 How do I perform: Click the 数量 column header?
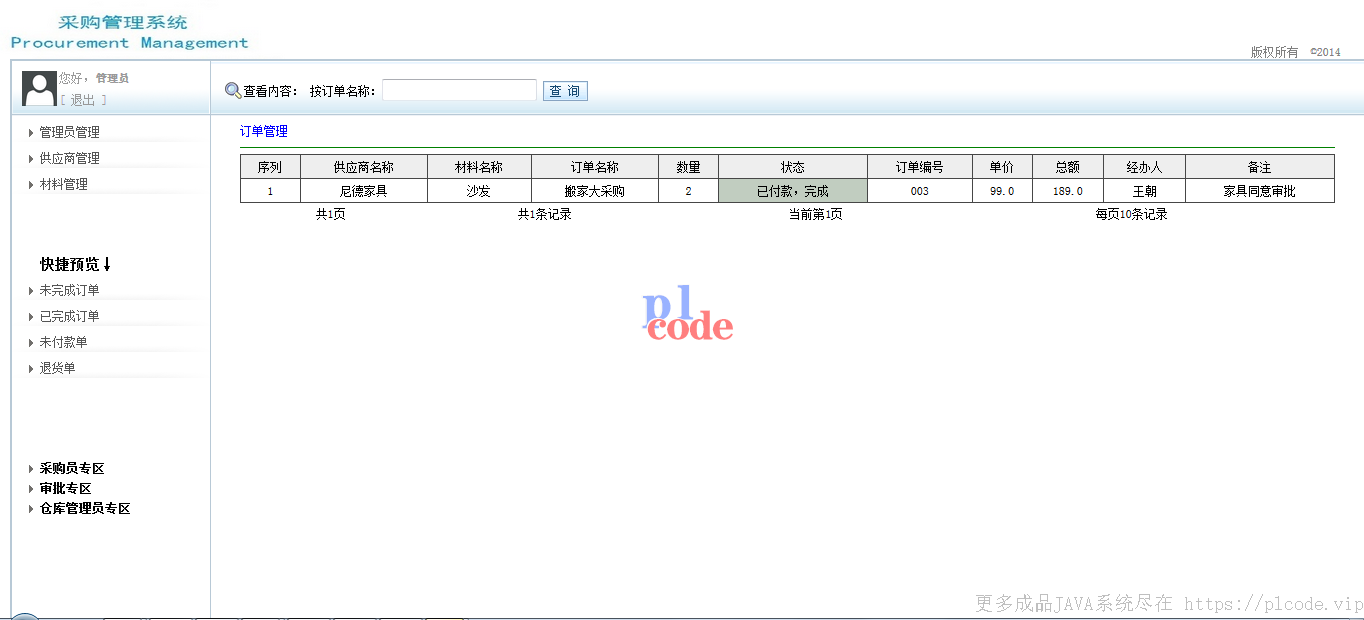688,167
